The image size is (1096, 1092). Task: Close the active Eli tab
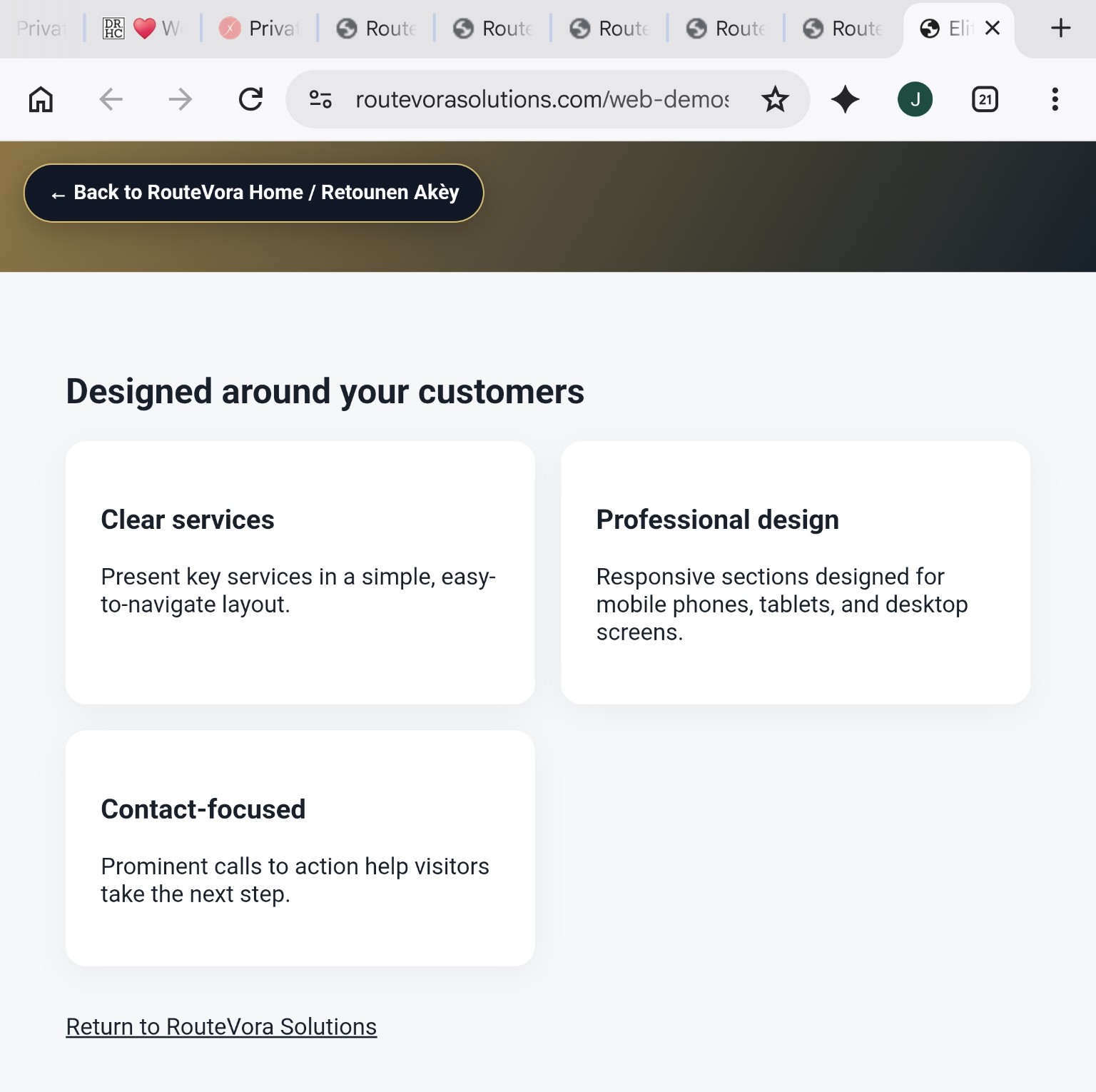click(992, 29)
